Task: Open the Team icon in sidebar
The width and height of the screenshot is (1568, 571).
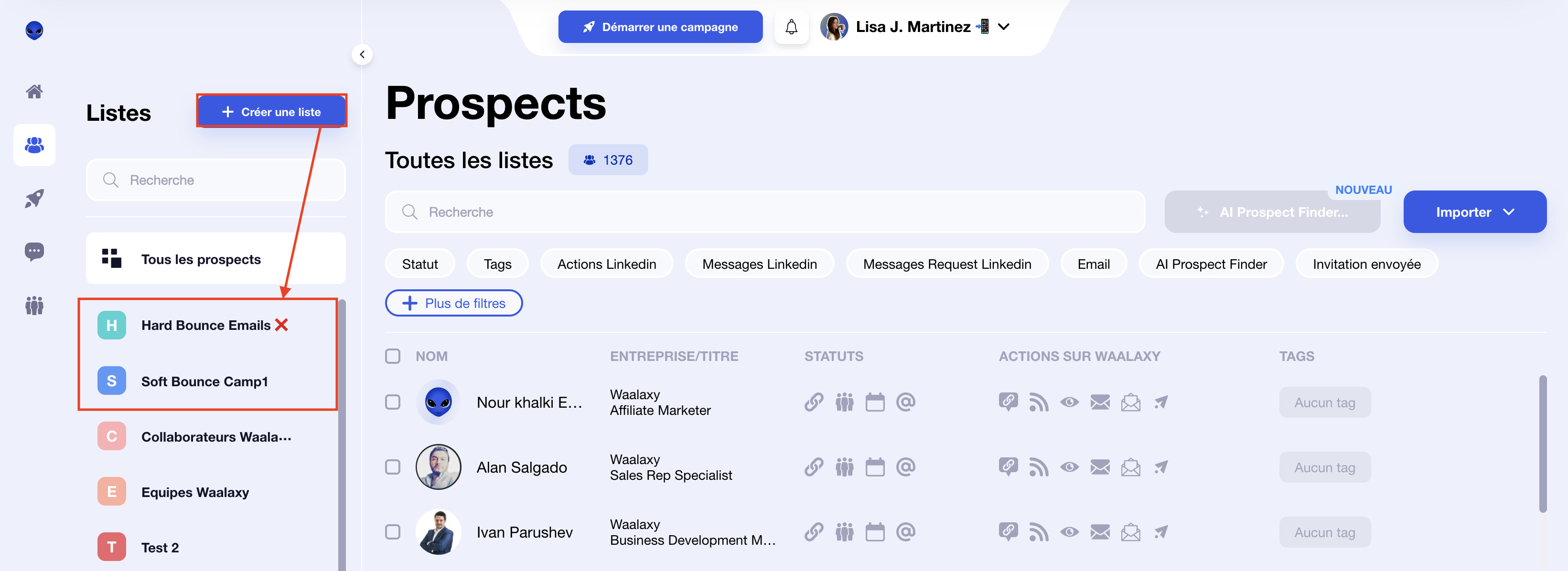Action: 34,305
